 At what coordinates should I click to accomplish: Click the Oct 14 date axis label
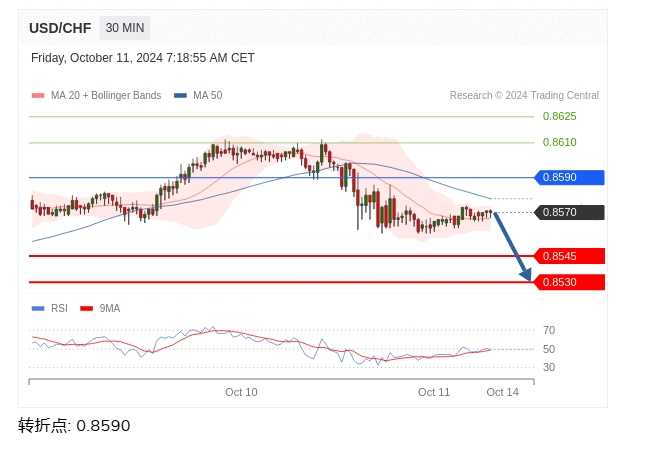pos(502,392)
